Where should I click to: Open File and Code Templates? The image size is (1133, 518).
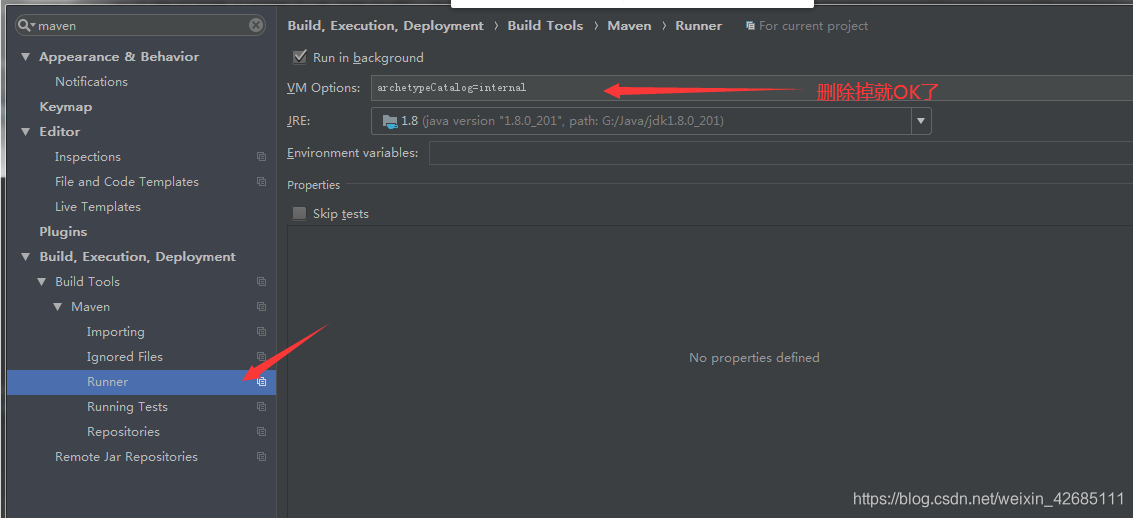tap(126, 182)
